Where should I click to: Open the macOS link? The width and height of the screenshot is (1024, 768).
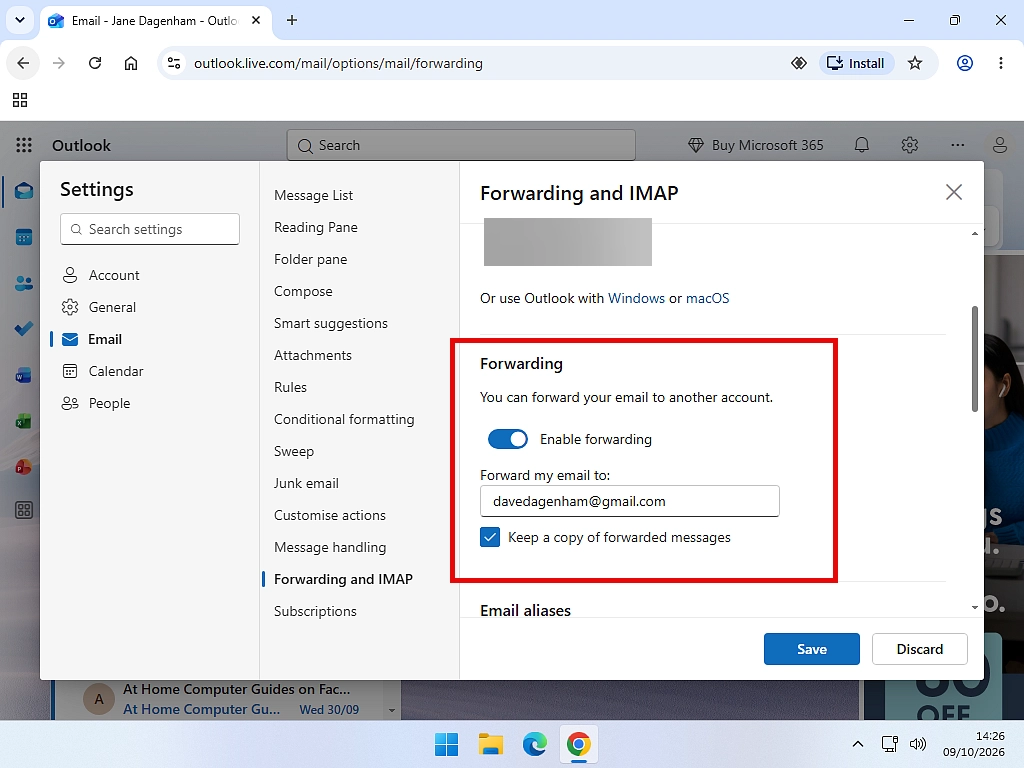707,298
